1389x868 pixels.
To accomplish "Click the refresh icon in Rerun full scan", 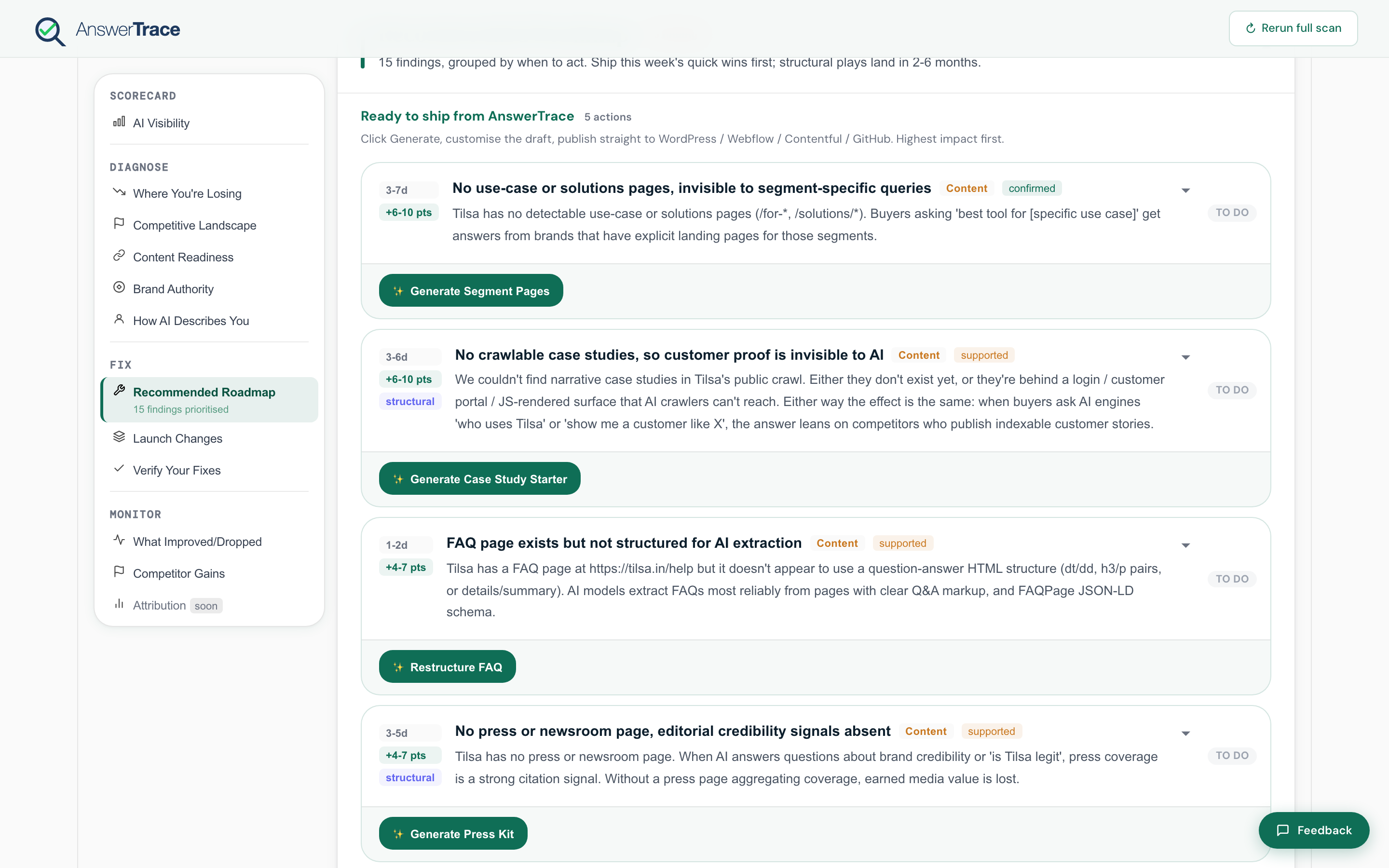I will coord(1251,28).
